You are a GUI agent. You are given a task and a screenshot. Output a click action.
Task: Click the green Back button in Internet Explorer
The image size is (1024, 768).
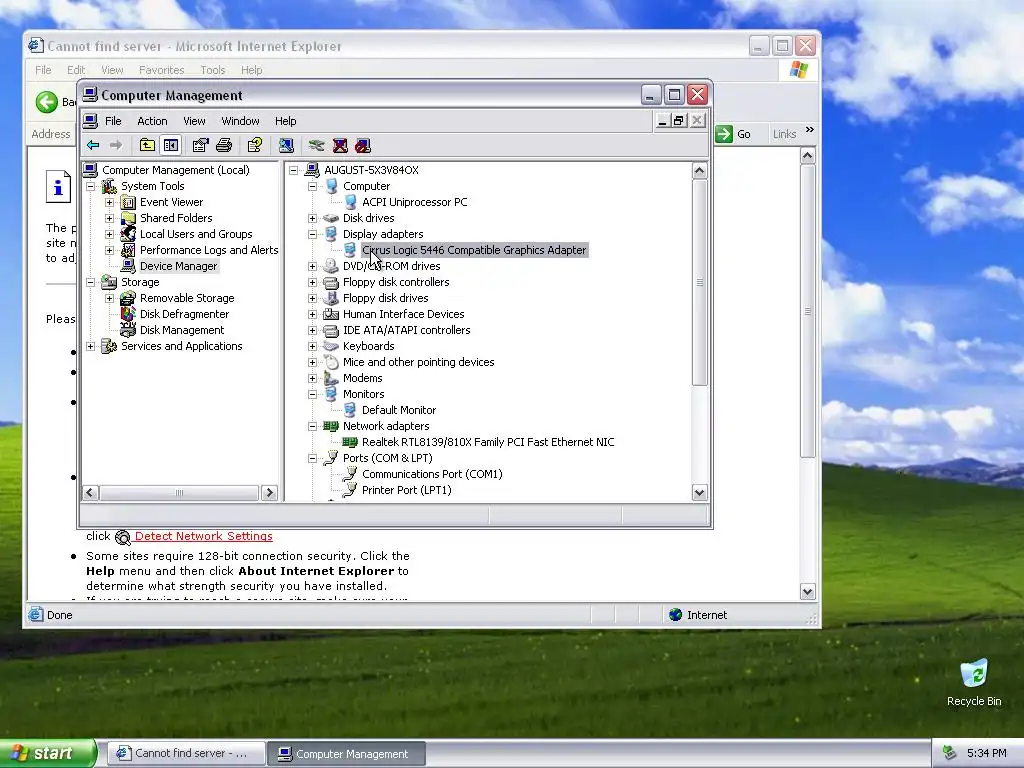[47, 102]
